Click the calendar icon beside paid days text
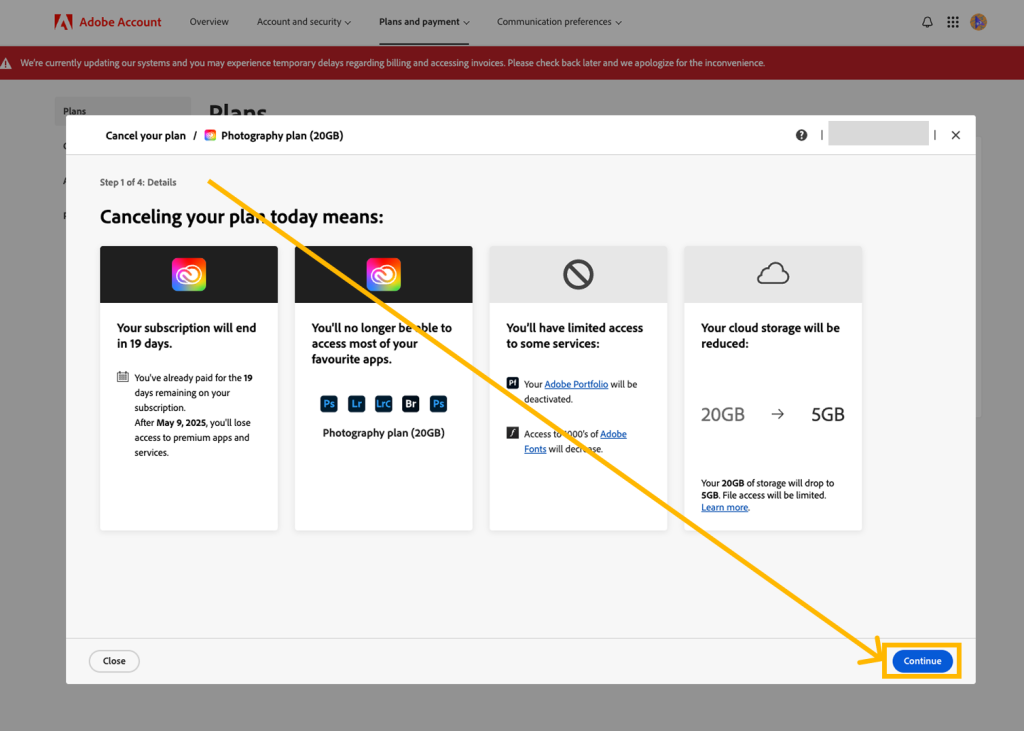Viewport: 1024px width, 731px height. tap(122, 377)
